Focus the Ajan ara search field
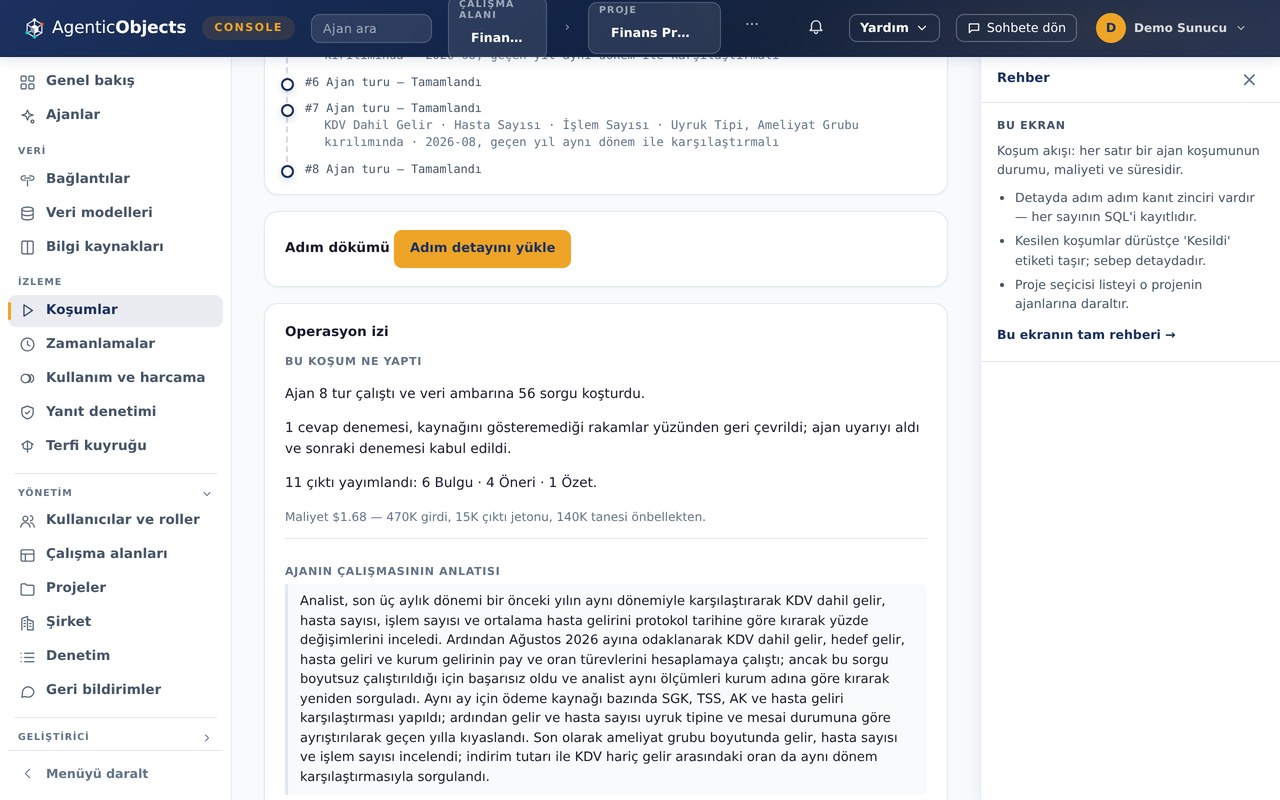 [371, 28]
